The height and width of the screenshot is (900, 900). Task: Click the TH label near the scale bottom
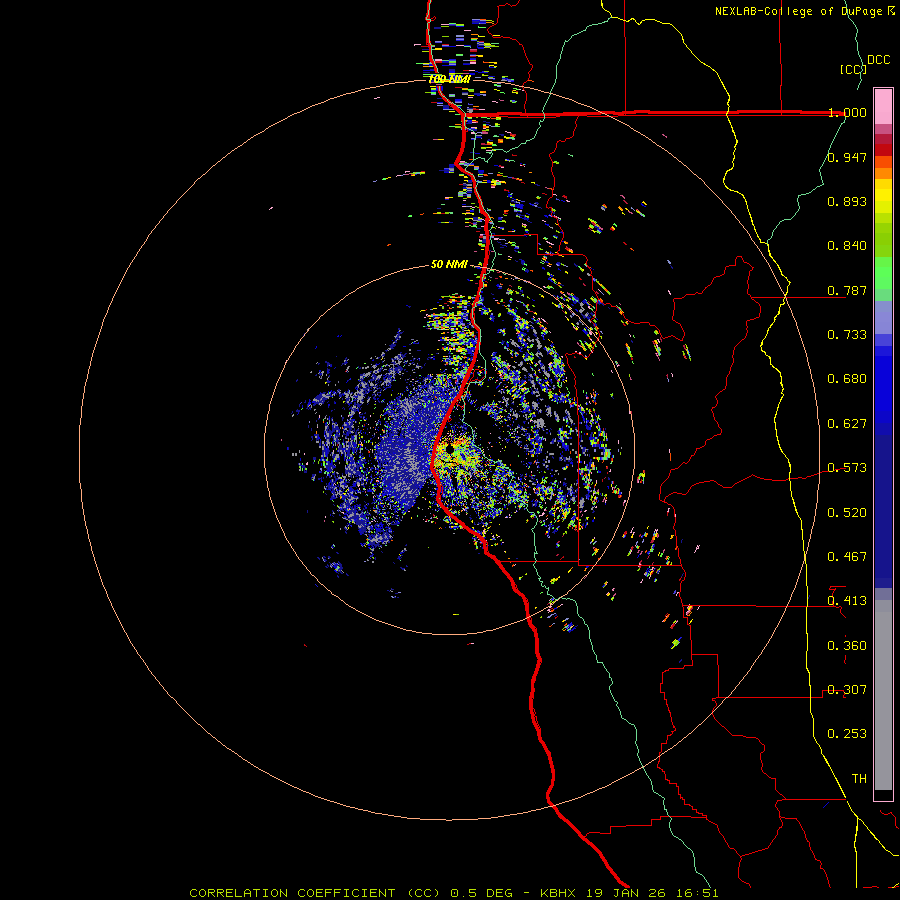859,779
